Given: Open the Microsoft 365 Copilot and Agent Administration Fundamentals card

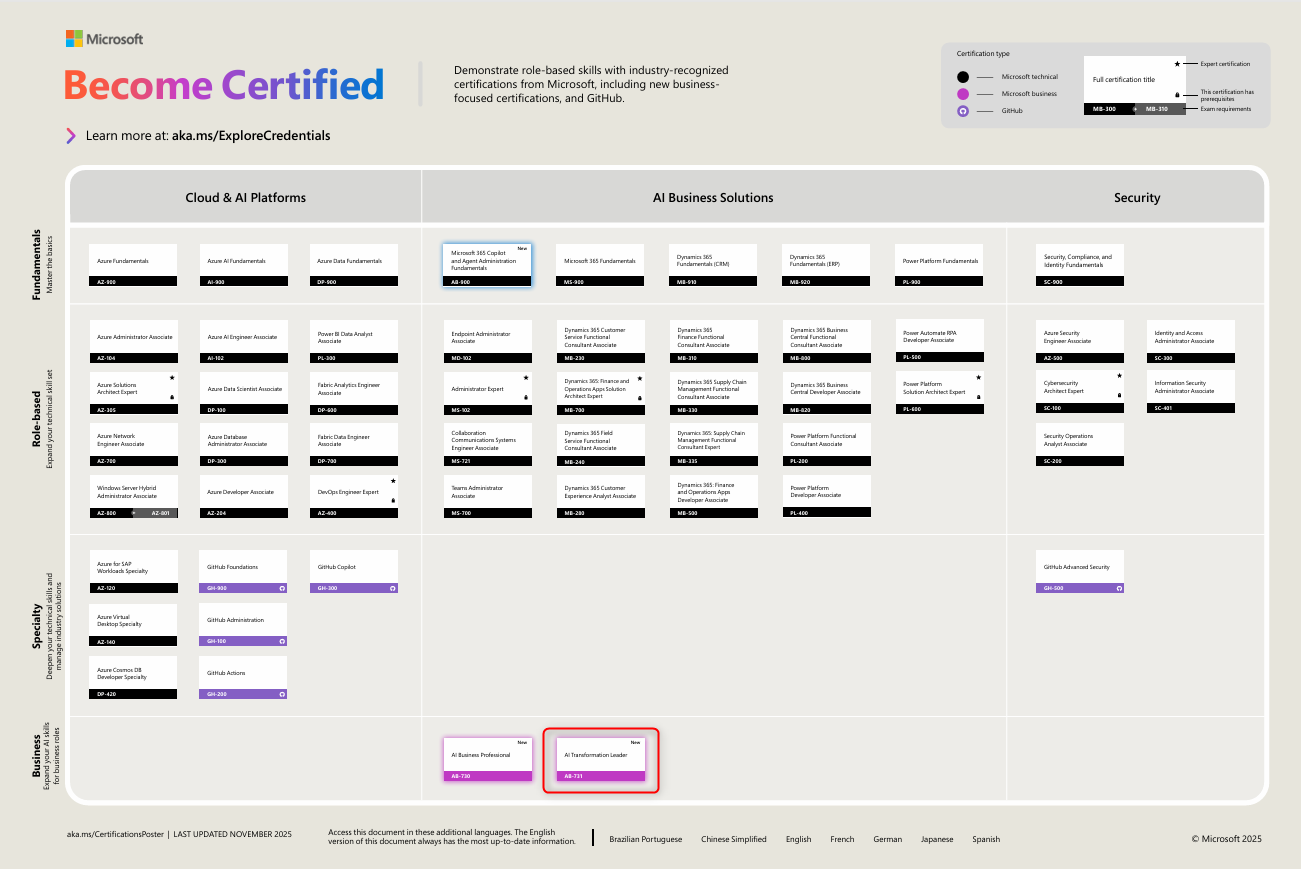Looking at the screenshot, I should tap(487, 265).
